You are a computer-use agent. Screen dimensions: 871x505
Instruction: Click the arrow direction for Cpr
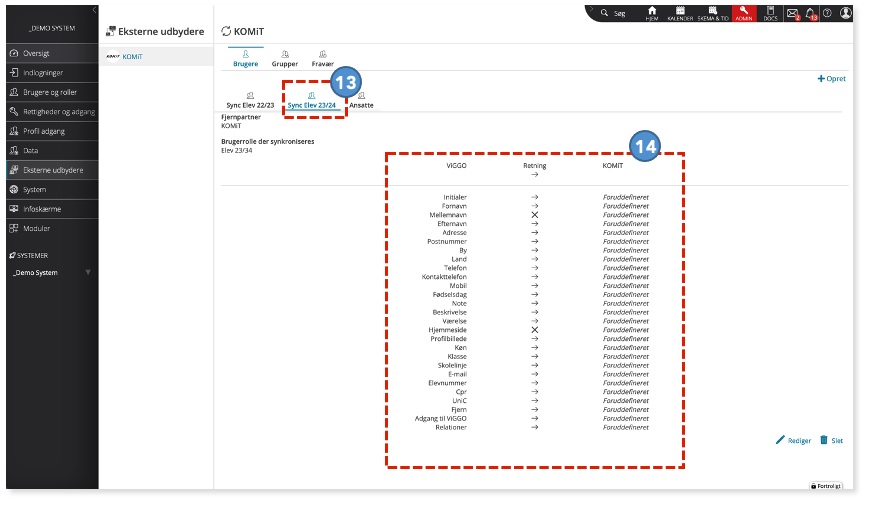(534, 392)
